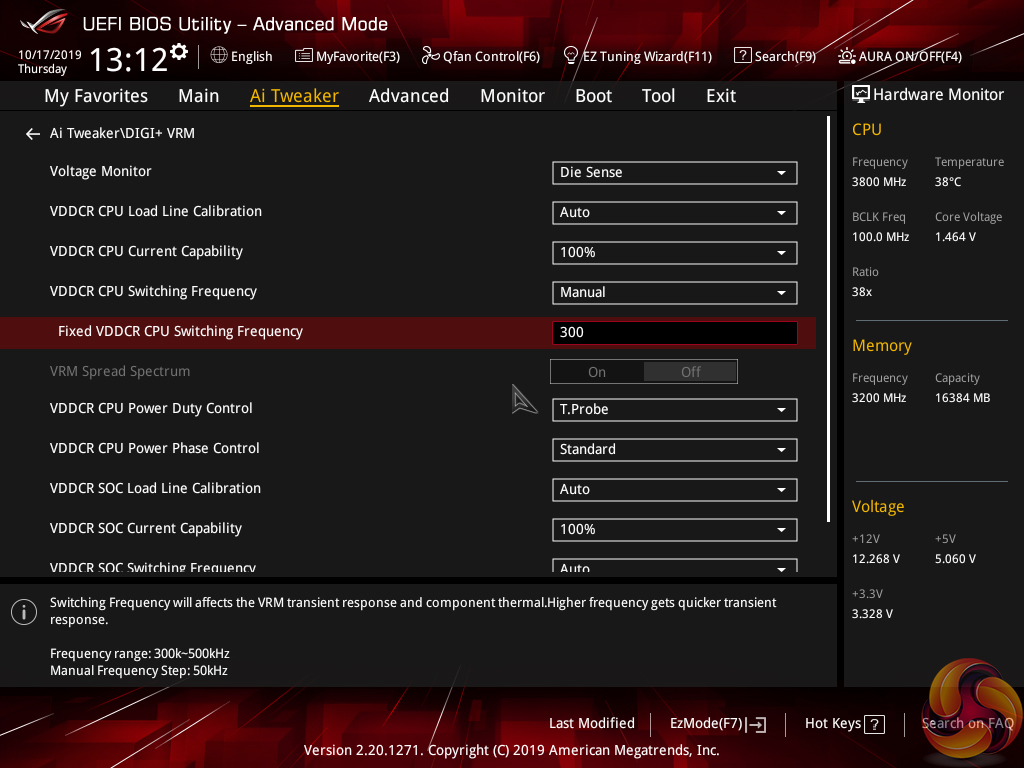Set VRM Spread Spectrum to On
Image resolution: width=1024 pixels, height=768 pixels.
pyautogui.click(x=597, y=372)
